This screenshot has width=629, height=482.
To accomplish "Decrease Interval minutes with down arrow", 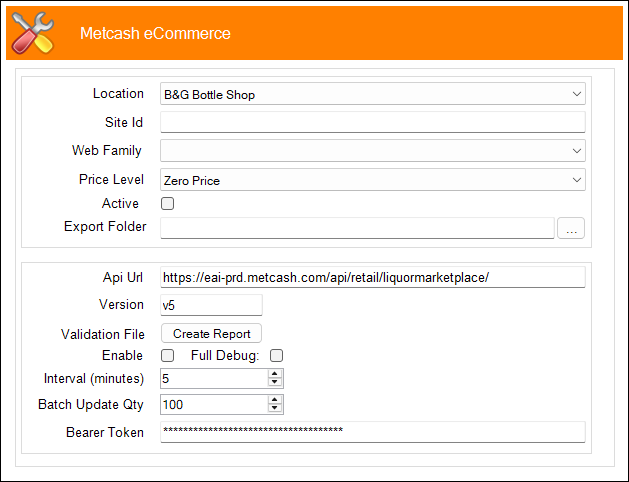I will coord(275,383).
